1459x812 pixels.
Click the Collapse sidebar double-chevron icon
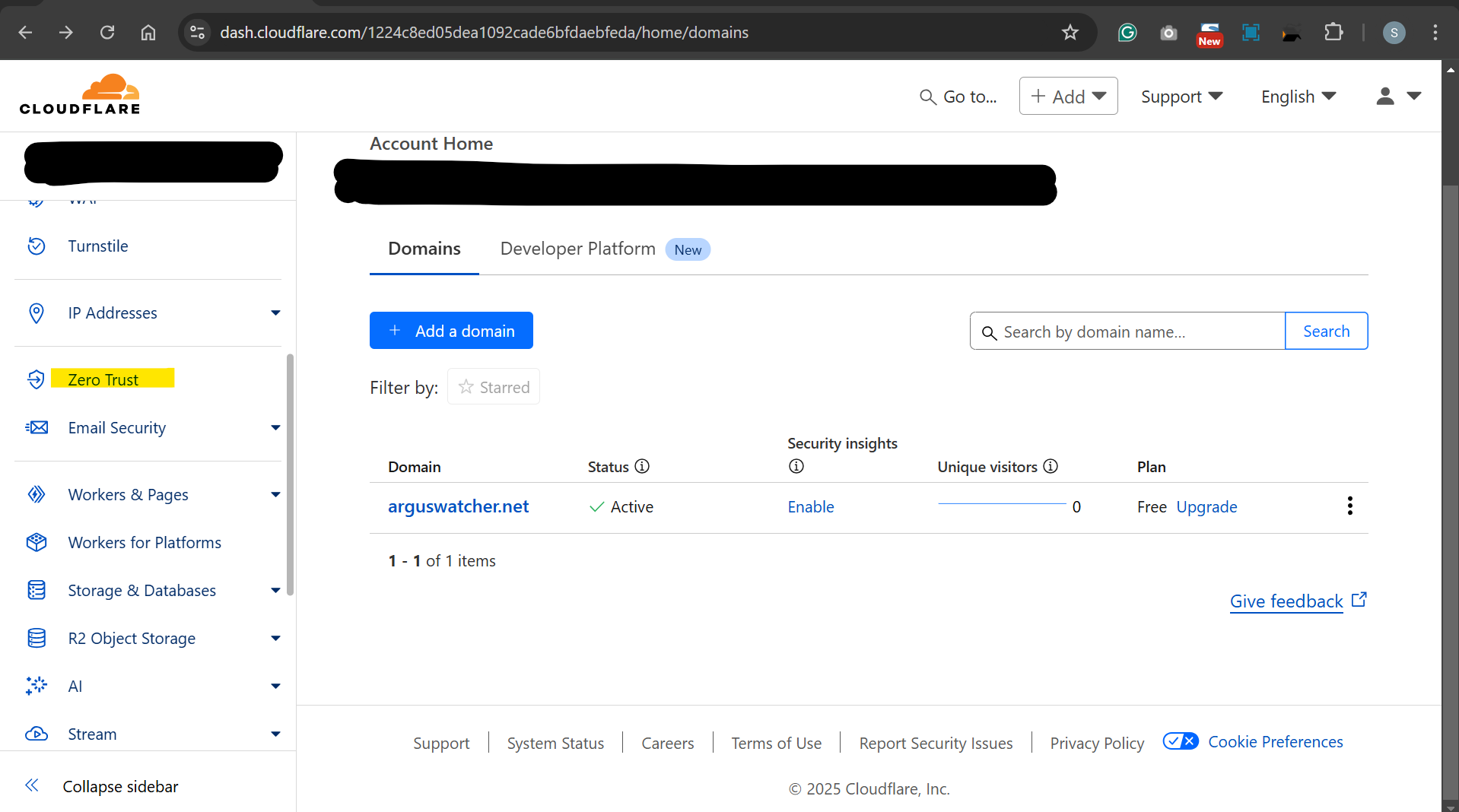pyautogui.click(x=32, y=785)
